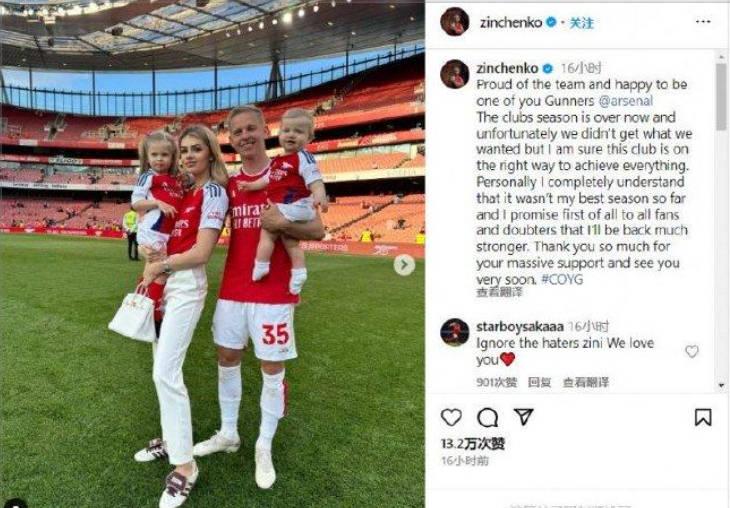Like starboysakaaa's comment heart
Viewport: 730px width, 508px height.
point(691,351)
